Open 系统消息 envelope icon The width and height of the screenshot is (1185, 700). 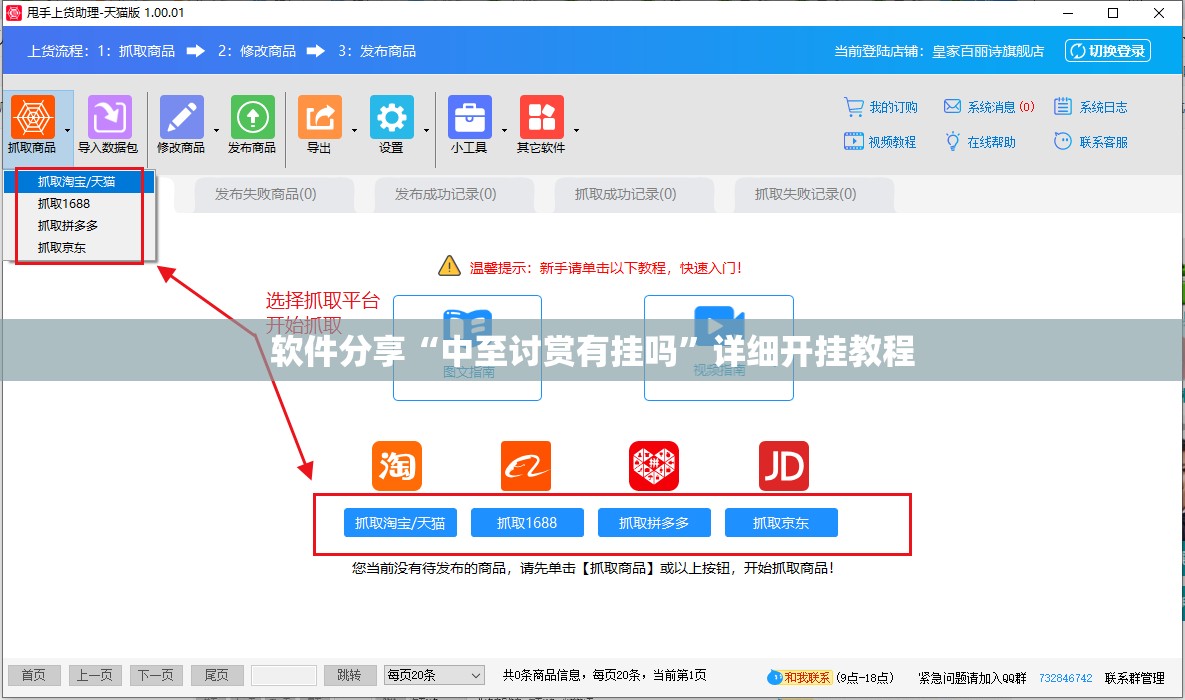pyautogui.click(x=952, y=107)
